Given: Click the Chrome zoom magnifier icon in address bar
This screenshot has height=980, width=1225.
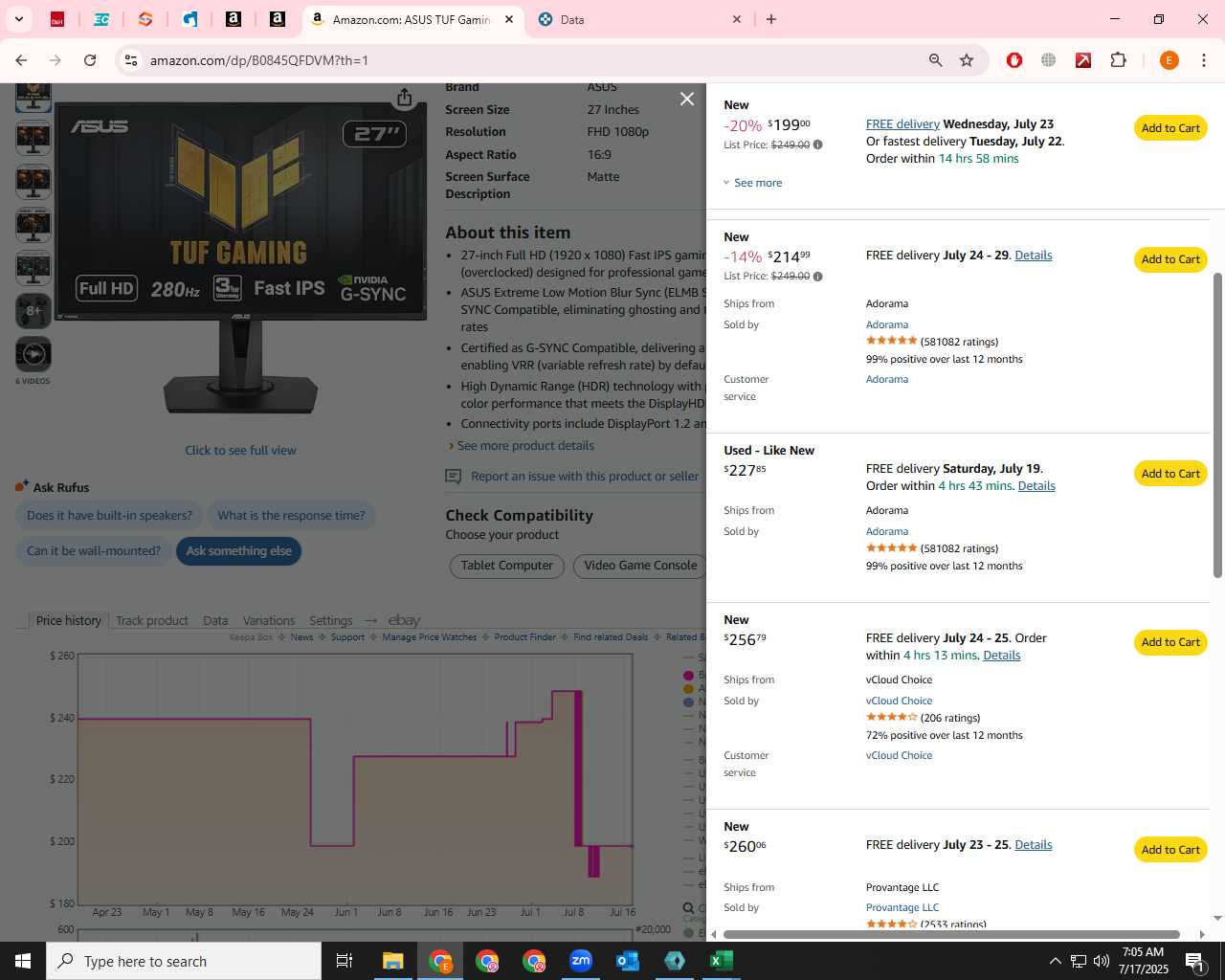Looking at the screenshot, I should coord(935,60).
